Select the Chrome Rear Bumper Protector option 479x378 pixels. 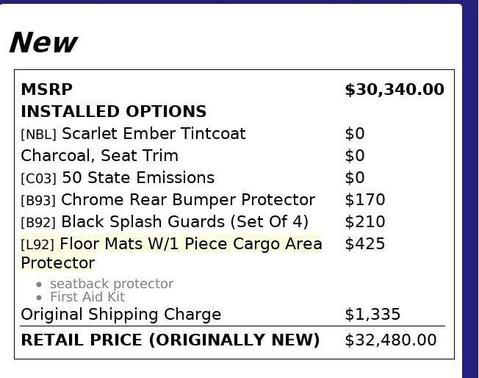click(x=188, y=200)
